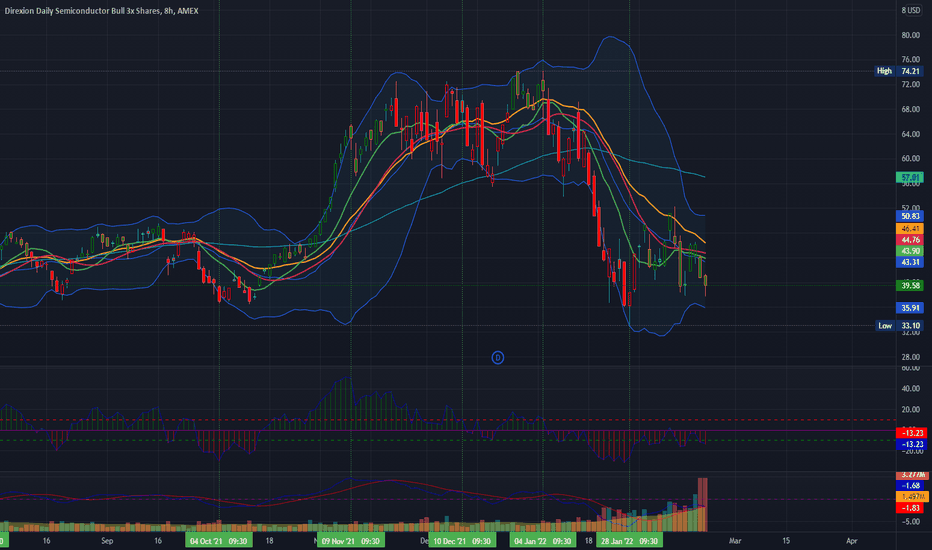Image resolution: width=932 pixels, height=550 pixels.
Task: Click the 40.00 tick on oscillator axis
Action: click(911, 388)
